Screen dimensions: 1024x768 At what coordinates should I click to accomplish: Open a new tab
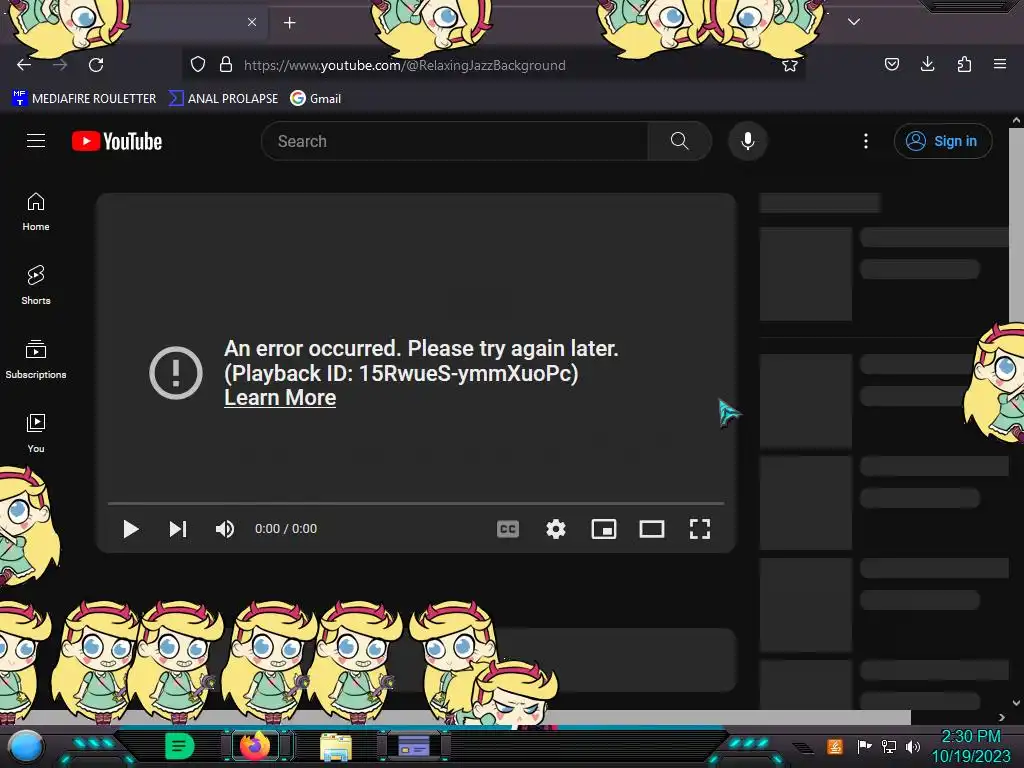290,23
